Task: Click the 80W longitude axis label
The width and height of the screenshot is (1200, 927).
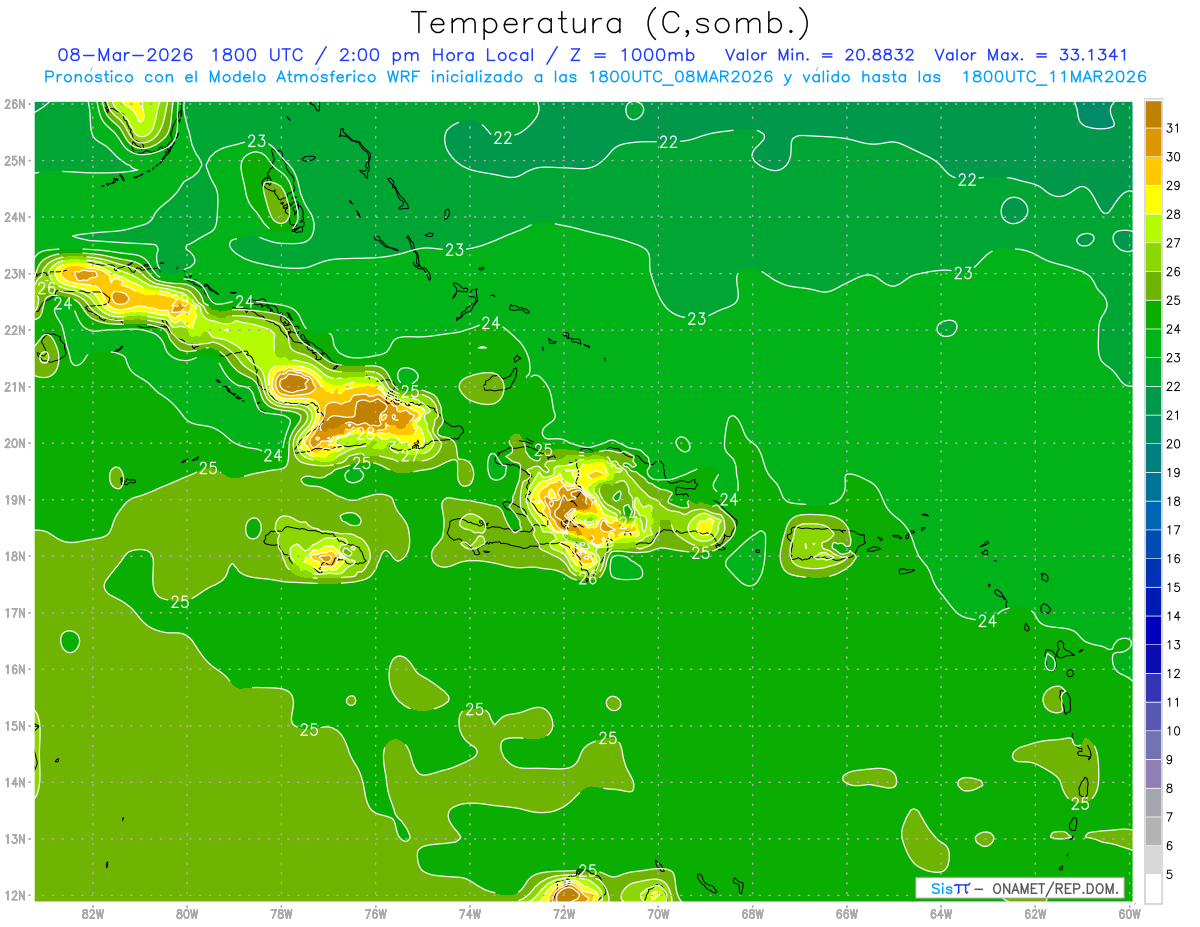Action: click(x=187, y=913)
